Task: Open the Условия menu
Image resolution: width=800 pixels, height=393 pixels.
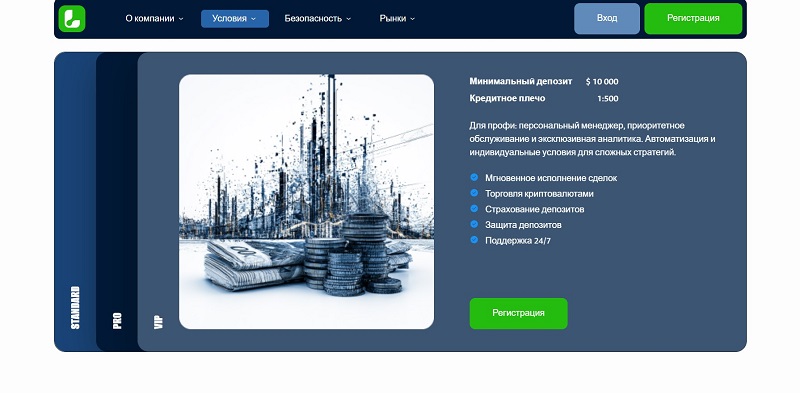Action: [235, 18]
